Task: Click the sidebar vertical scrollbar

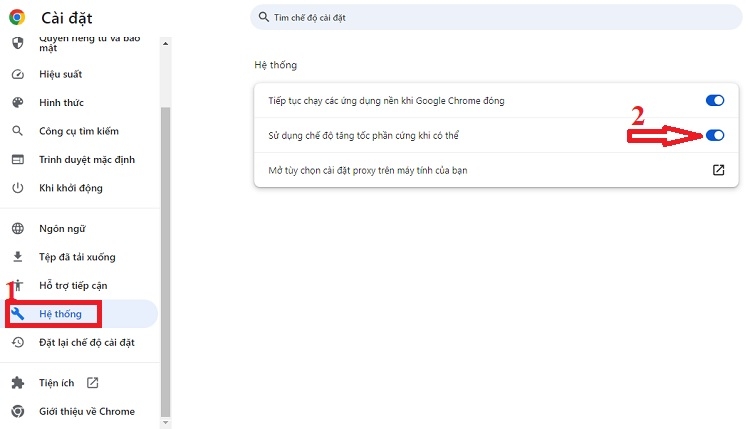Action: (166, 250)
